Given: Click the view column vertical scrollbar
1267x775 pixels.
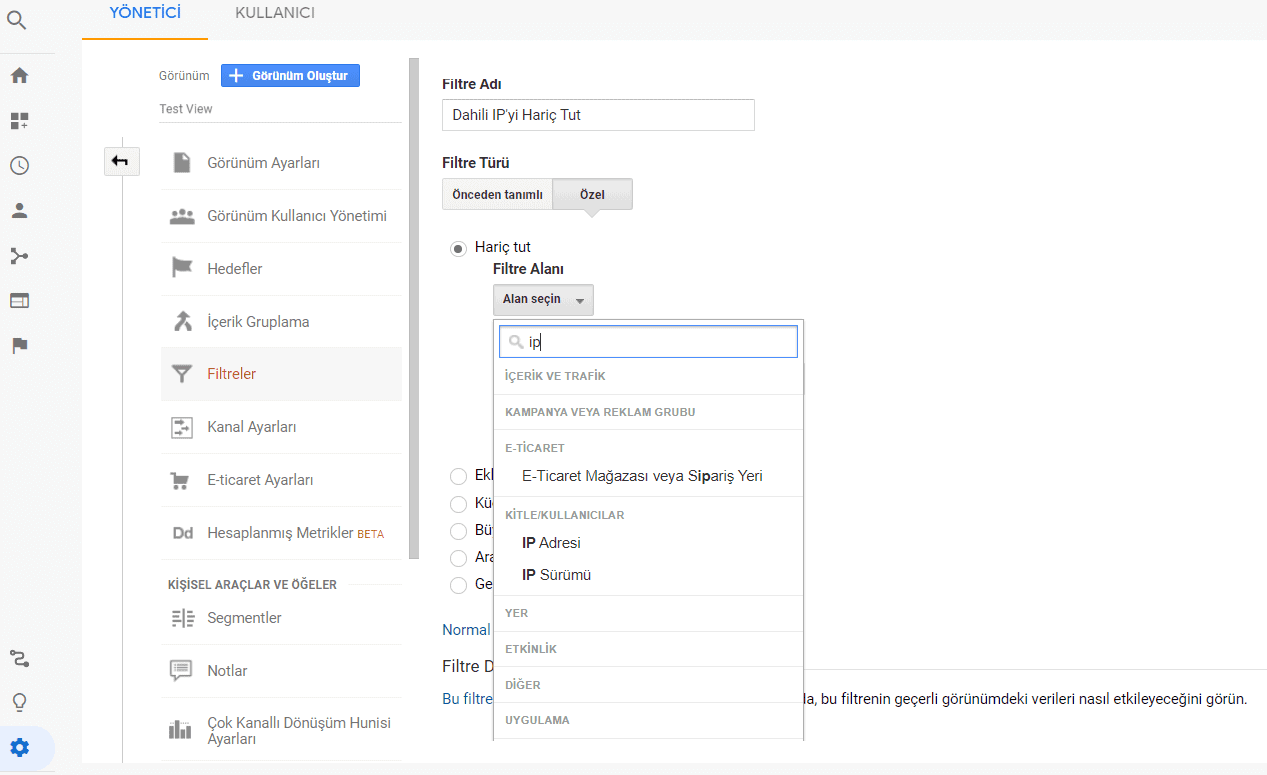Looking at the screenshot, I should pos(414,300).
